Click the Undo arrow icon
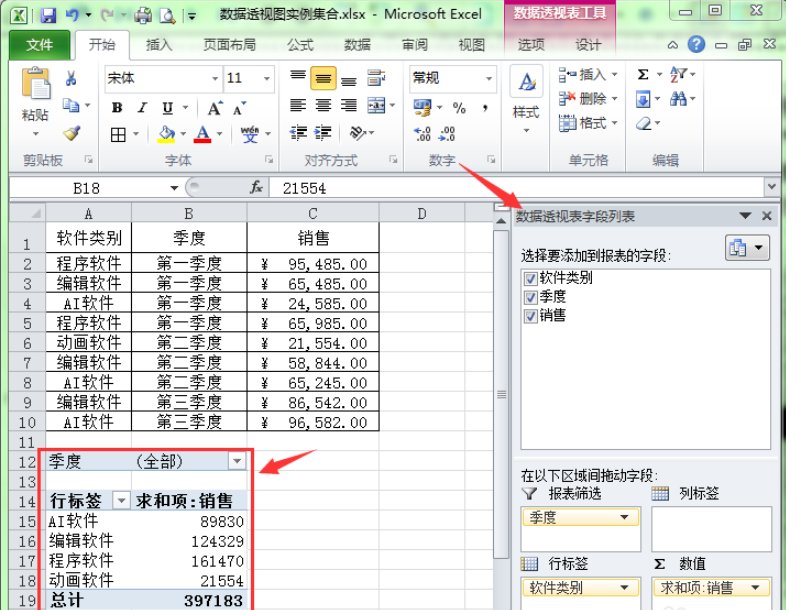This screenshot has width=786, height=610. [x=72, y=15]
